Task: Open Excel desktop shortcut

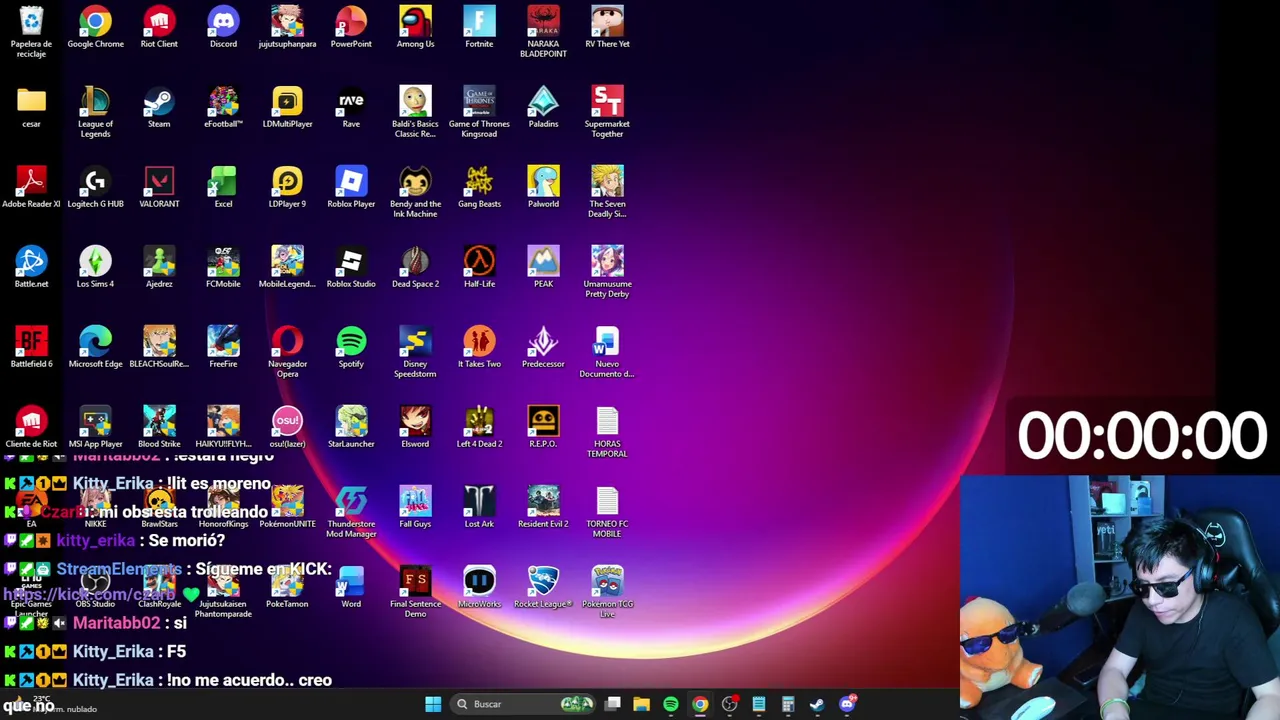Action: [223, 187]
